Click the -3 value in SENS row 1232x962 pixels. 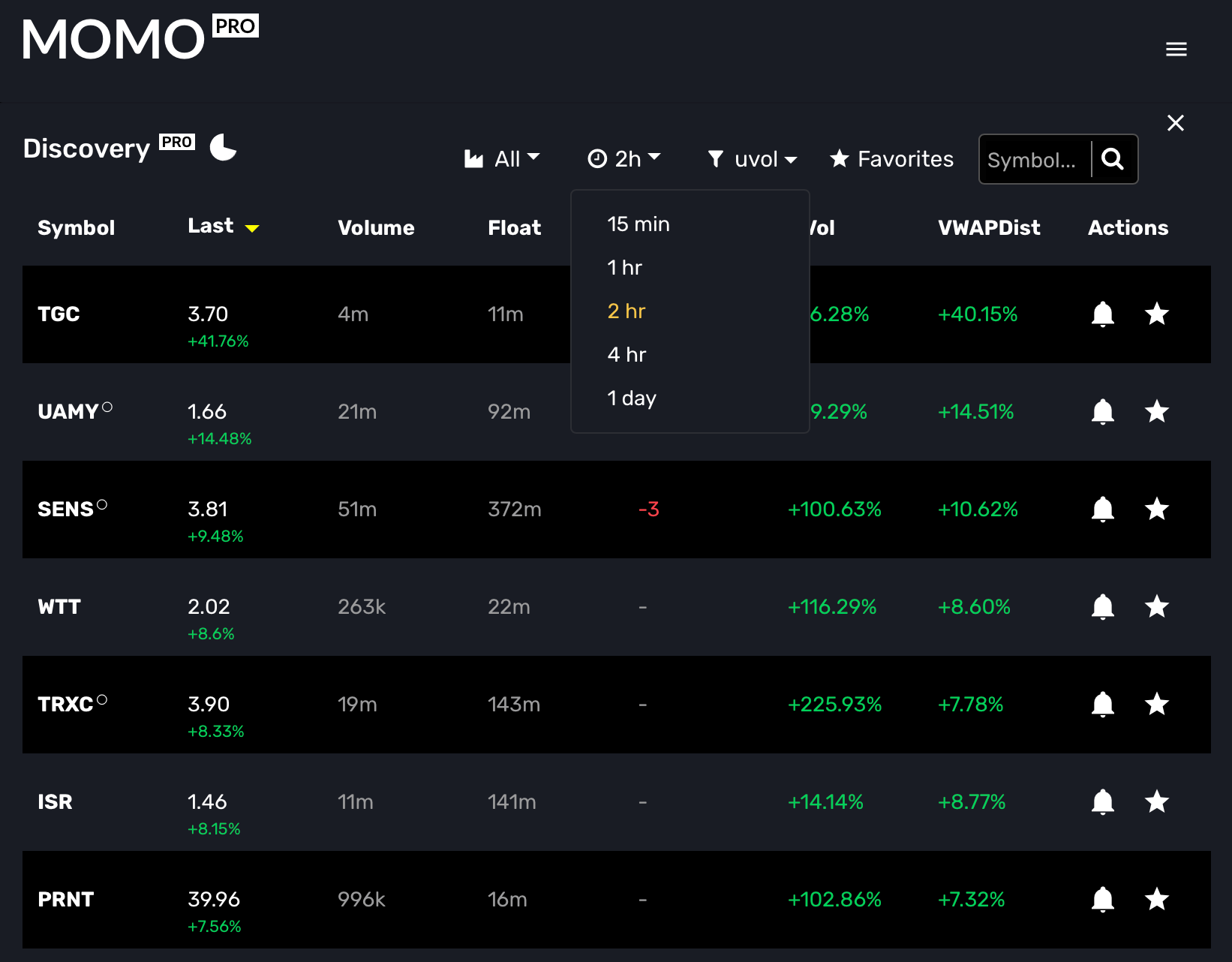pos(648,509)
